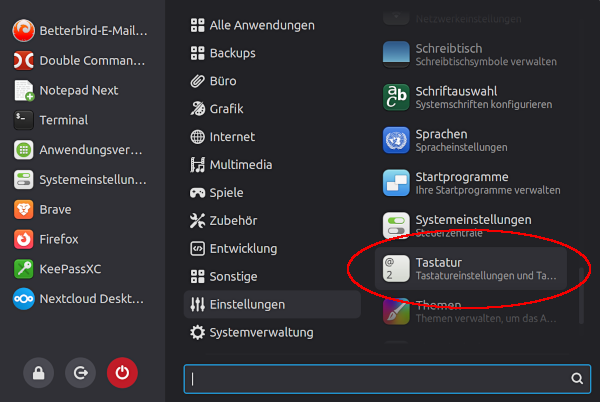Open Tastatur keyboard settings
The image size is (600, 402).
(x=471, y=269)
